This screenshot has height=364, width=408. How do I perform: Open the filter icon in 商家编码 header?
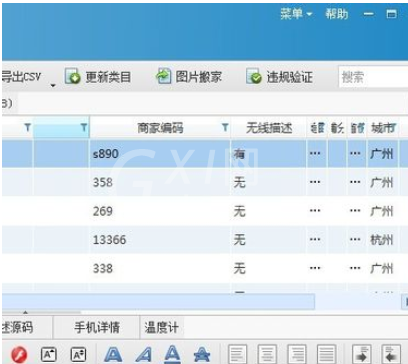[x=225, y=127]
